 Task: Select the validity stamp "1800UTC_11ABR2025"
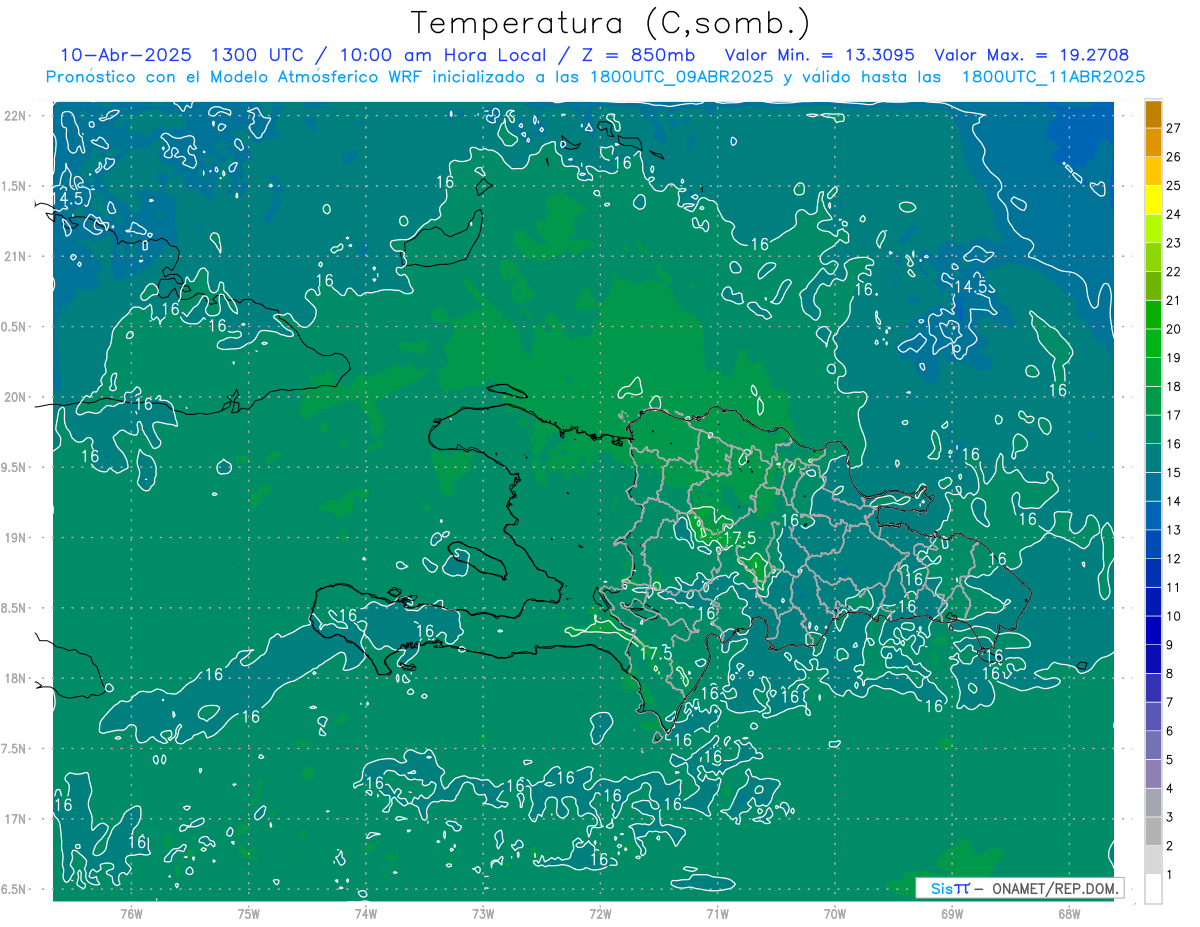coord(1053,77)
